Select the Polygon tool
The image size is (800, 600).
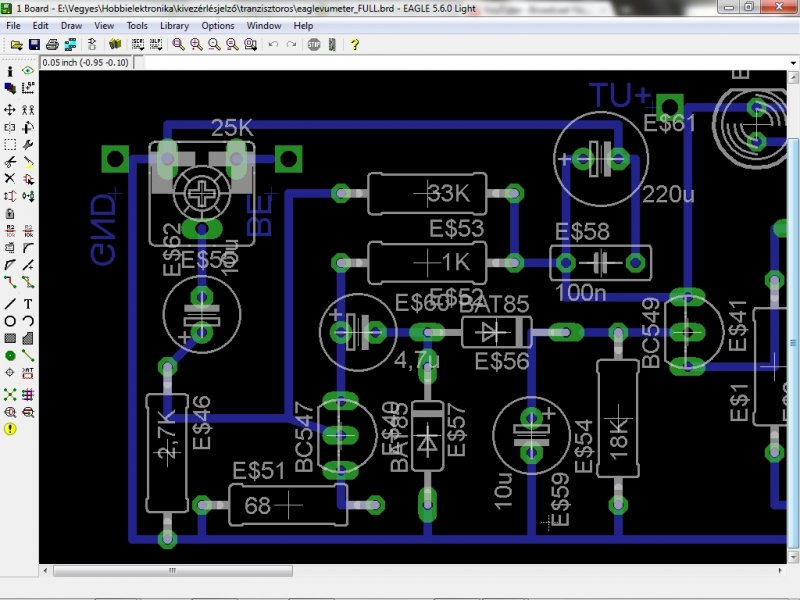[x=28, y=338]
